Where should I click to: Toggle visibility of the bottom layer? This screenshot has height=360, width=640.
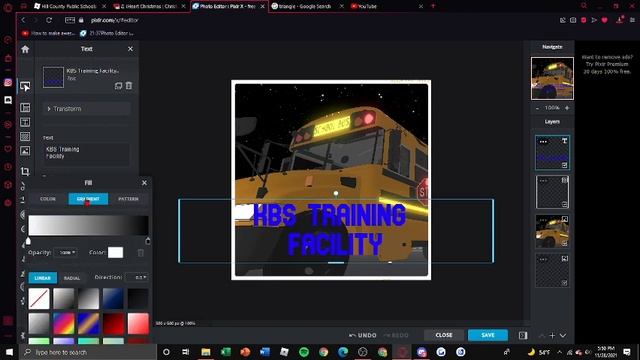click(564, 282)
